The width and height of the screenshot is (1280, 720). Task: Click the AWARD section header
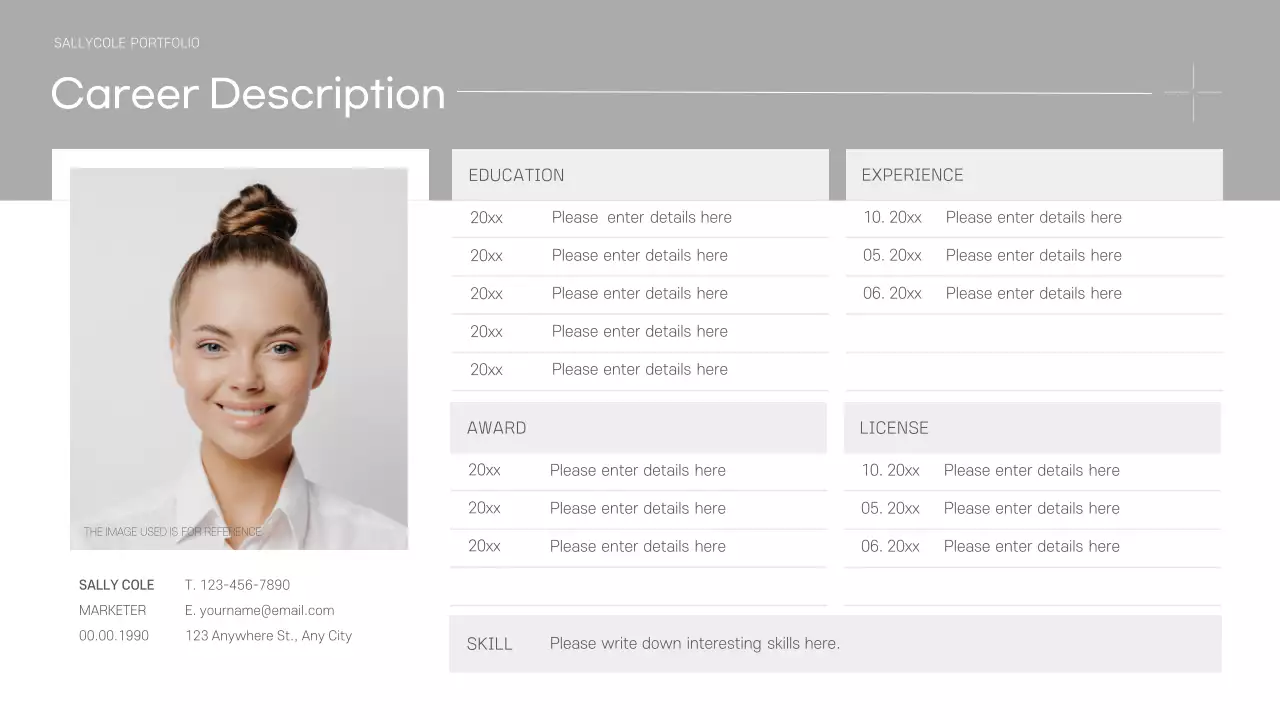[496, 427]
